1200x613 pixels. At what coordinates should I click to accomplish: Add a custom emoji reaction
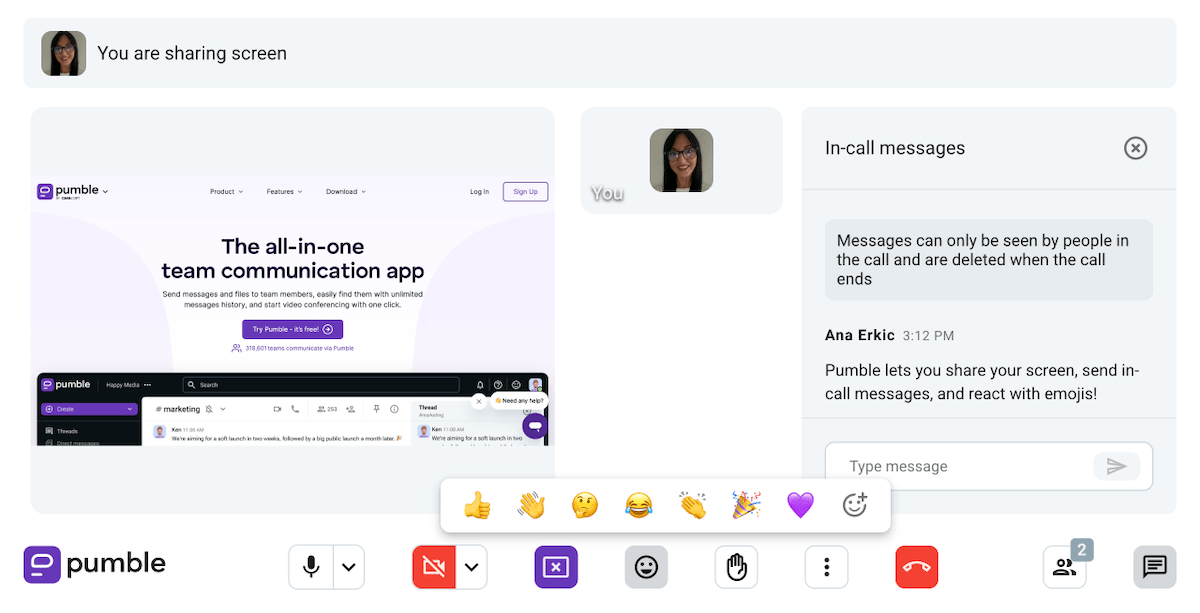854,505
